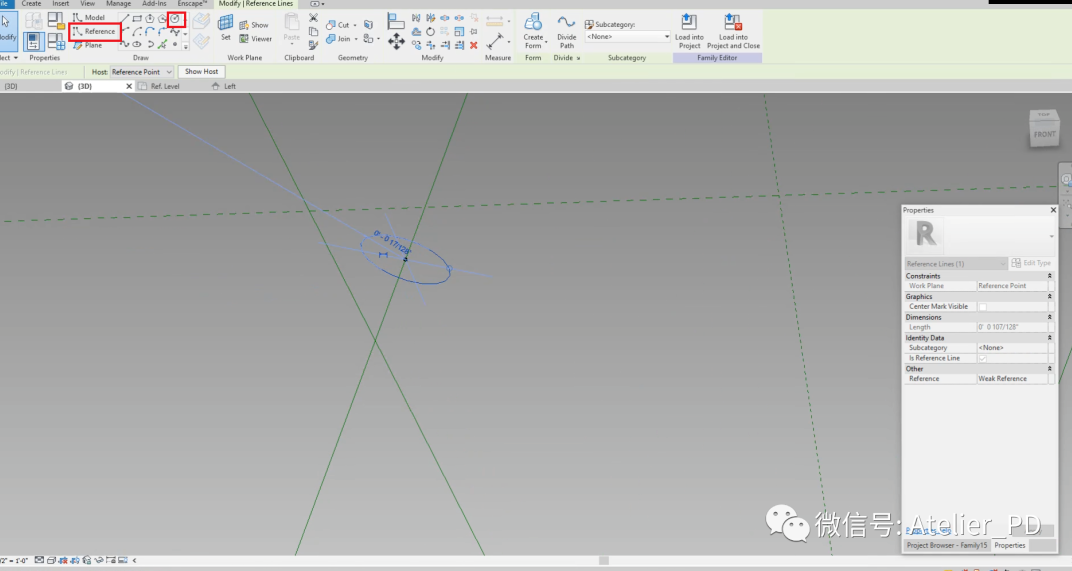Viewport: 1072px width, 571px height.
Task: Click the ViewCube FRONT face
Action: [1044, 134]
